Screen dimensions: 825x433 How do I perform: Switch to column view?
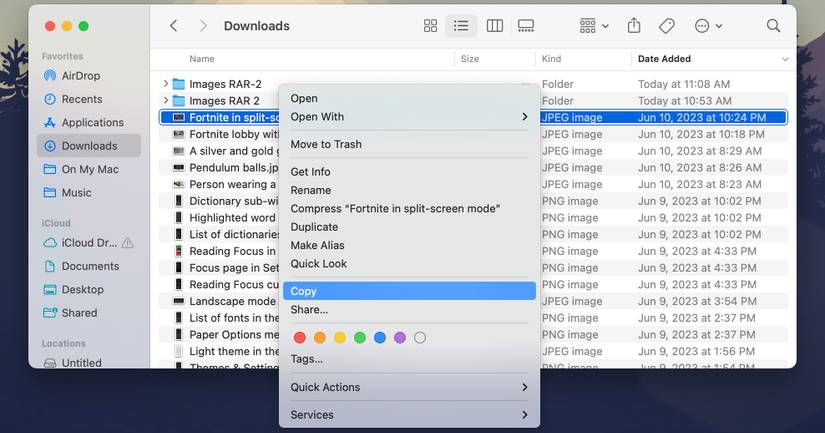(x=494, y=26)
